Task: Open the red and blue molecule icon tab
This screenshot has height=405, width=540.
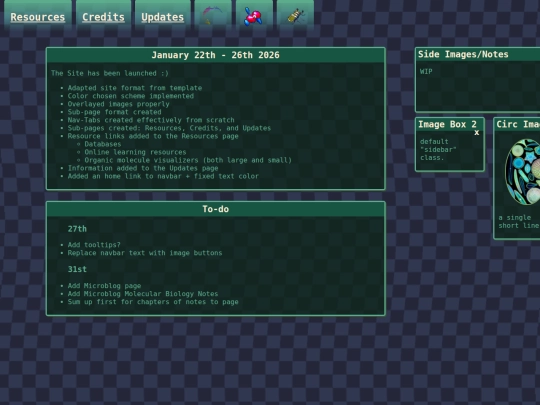Action: click(254, 16)
